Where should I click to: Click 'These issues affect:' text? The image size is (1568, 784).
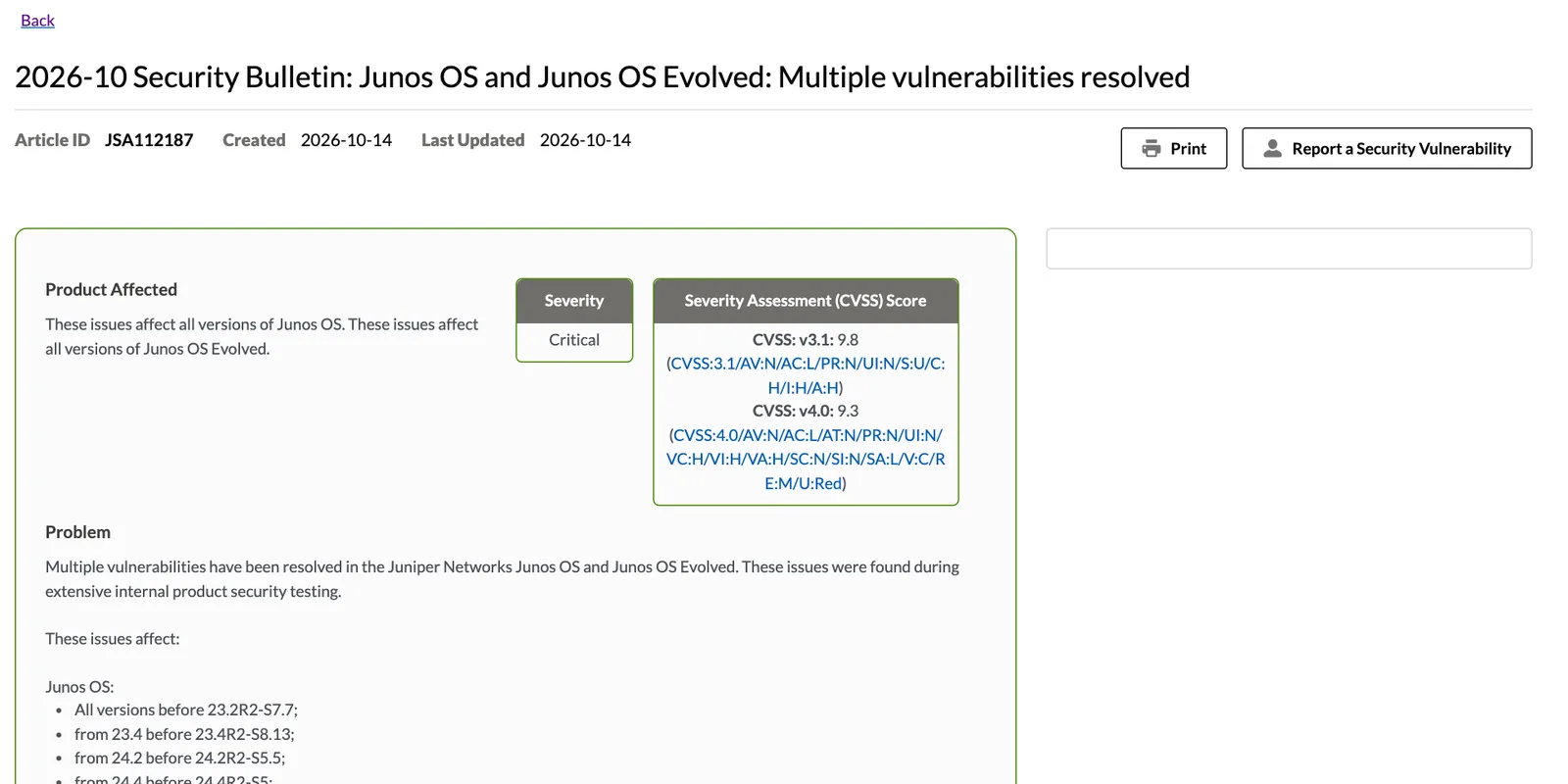pos(113,639)
